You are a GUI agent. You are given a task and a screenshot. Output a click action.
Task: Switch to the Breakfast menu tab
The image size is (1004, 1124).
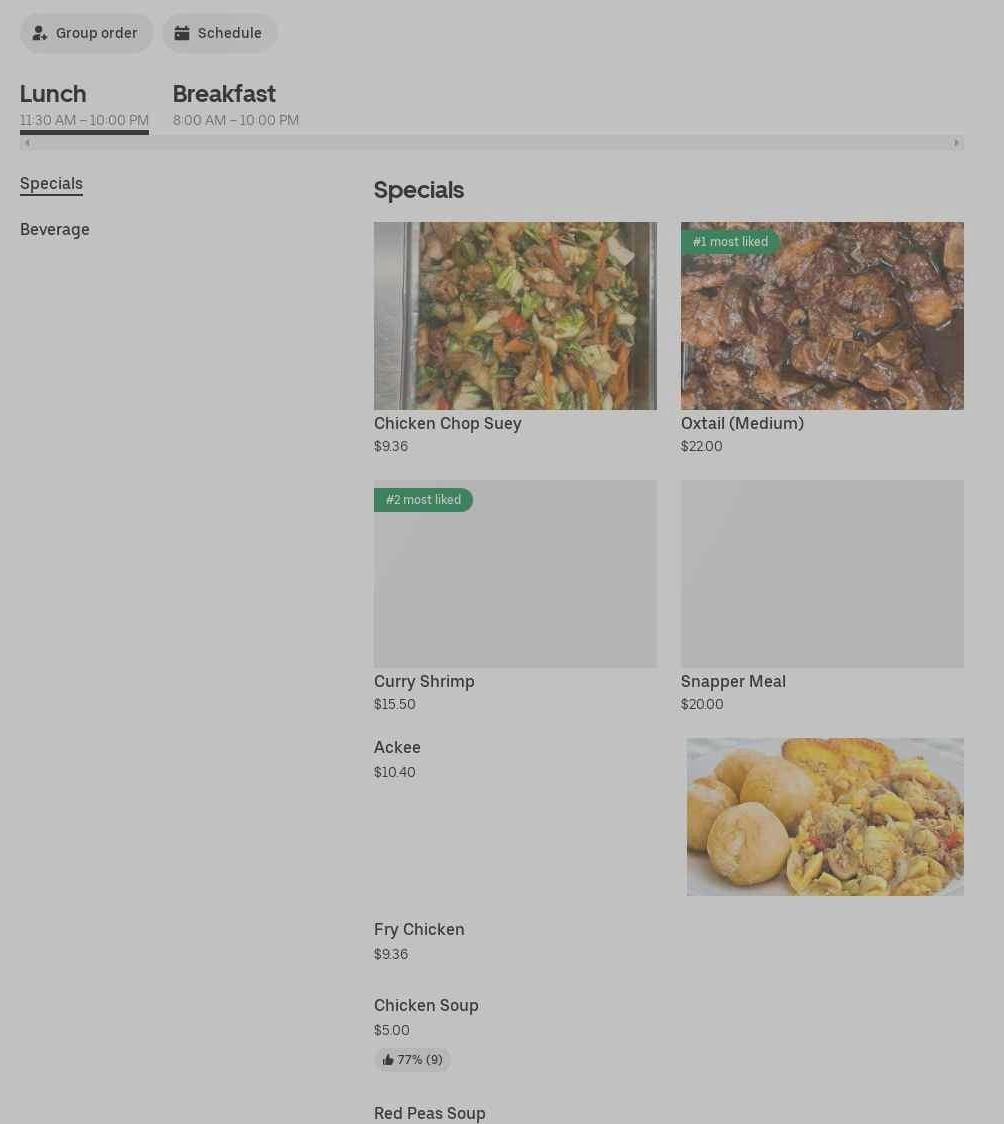tap(224, 94)
